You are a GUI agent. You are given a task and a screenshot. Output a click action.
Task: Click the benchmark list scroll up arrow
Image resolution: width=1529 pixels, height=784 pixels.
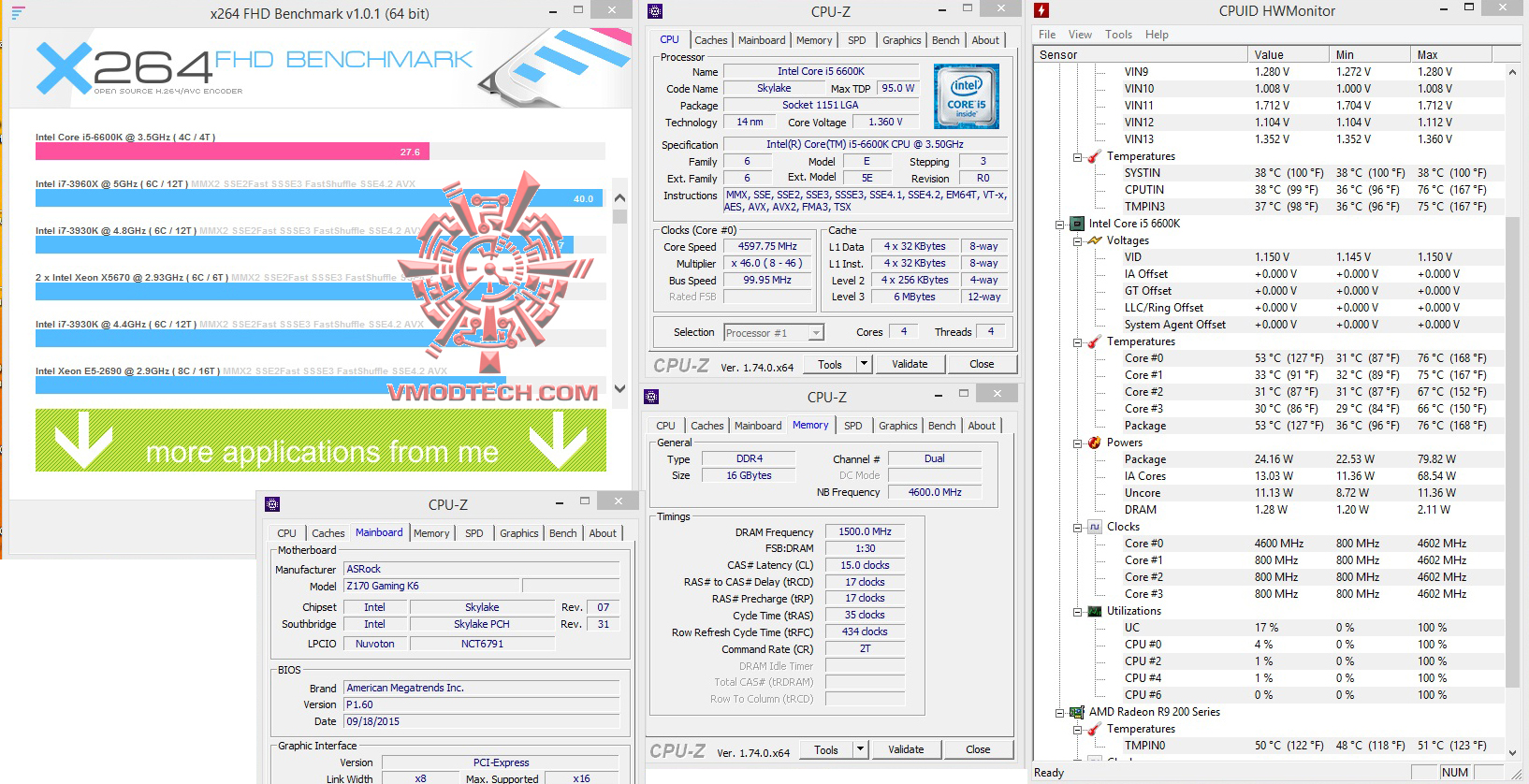(x=619, y=196)
